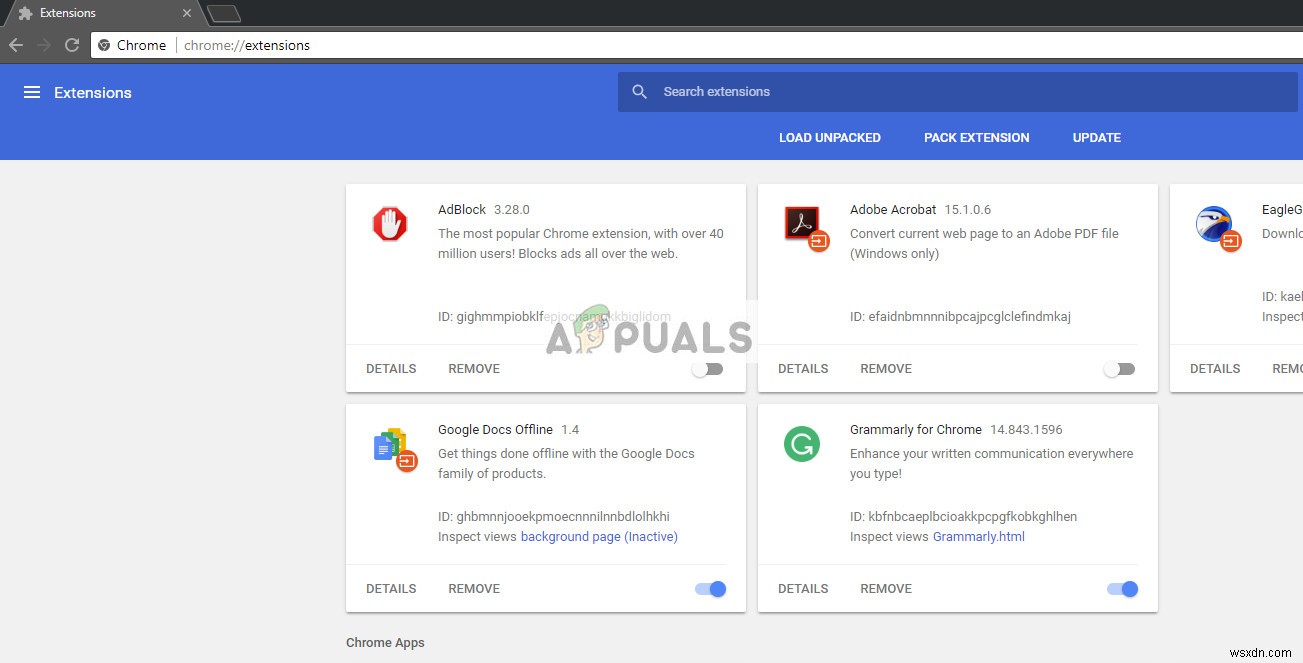Open DETAILS for Grammarly for Chrome
This screenshot has height=663, width=1303.
click(x=803, y=589)
